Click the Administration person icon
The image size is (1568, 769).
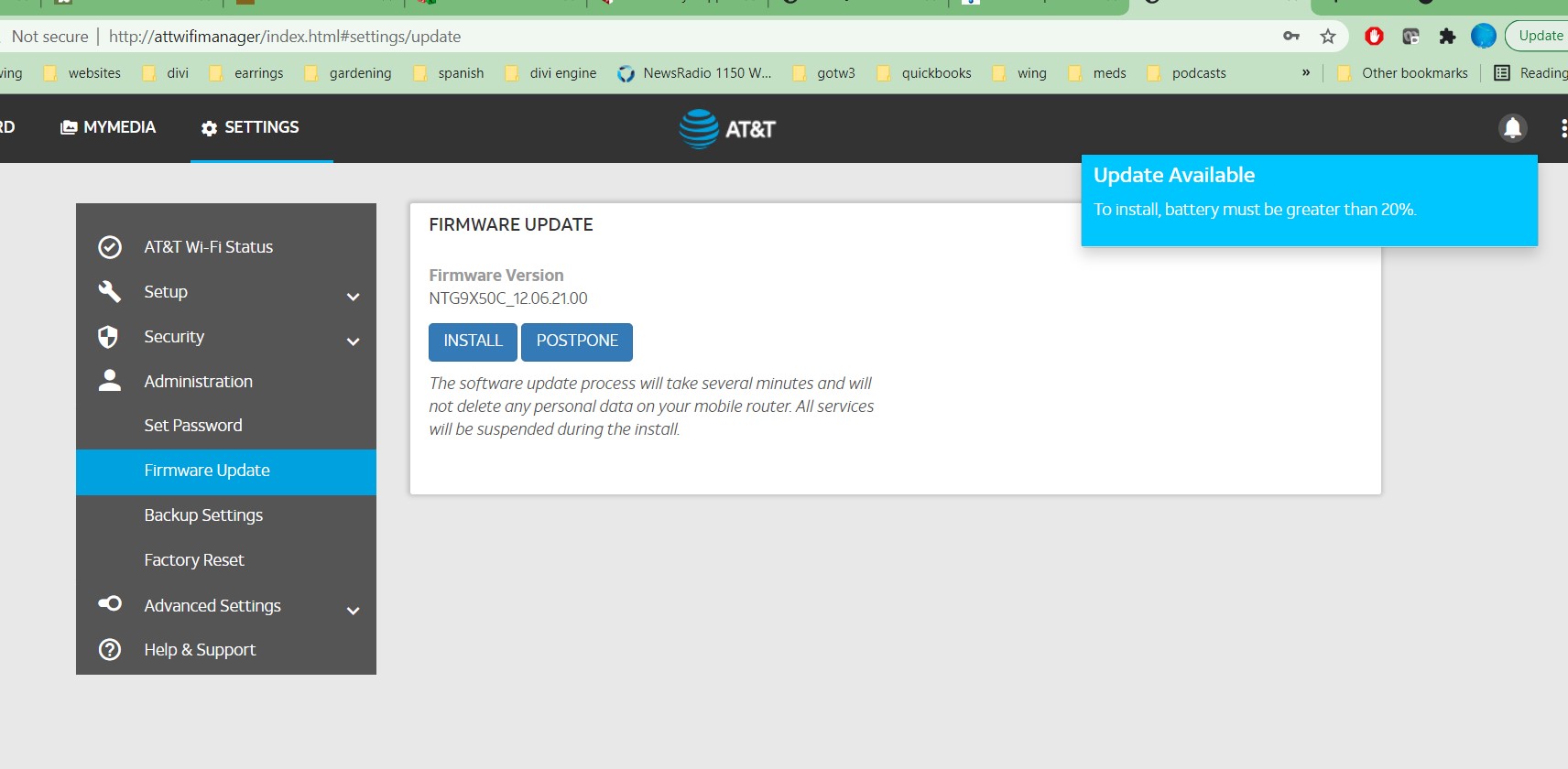(110, 381)
